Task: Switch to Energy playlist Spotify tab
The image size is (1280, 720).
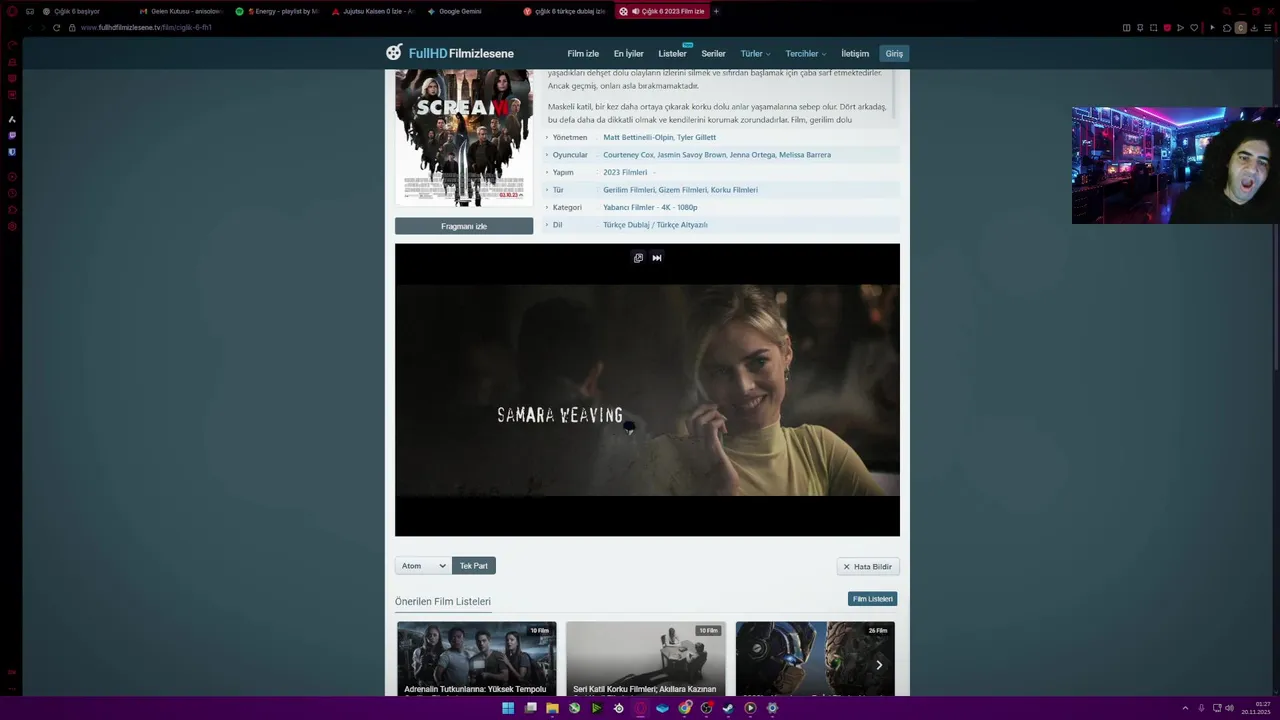Action: click(x=277, y=11)
